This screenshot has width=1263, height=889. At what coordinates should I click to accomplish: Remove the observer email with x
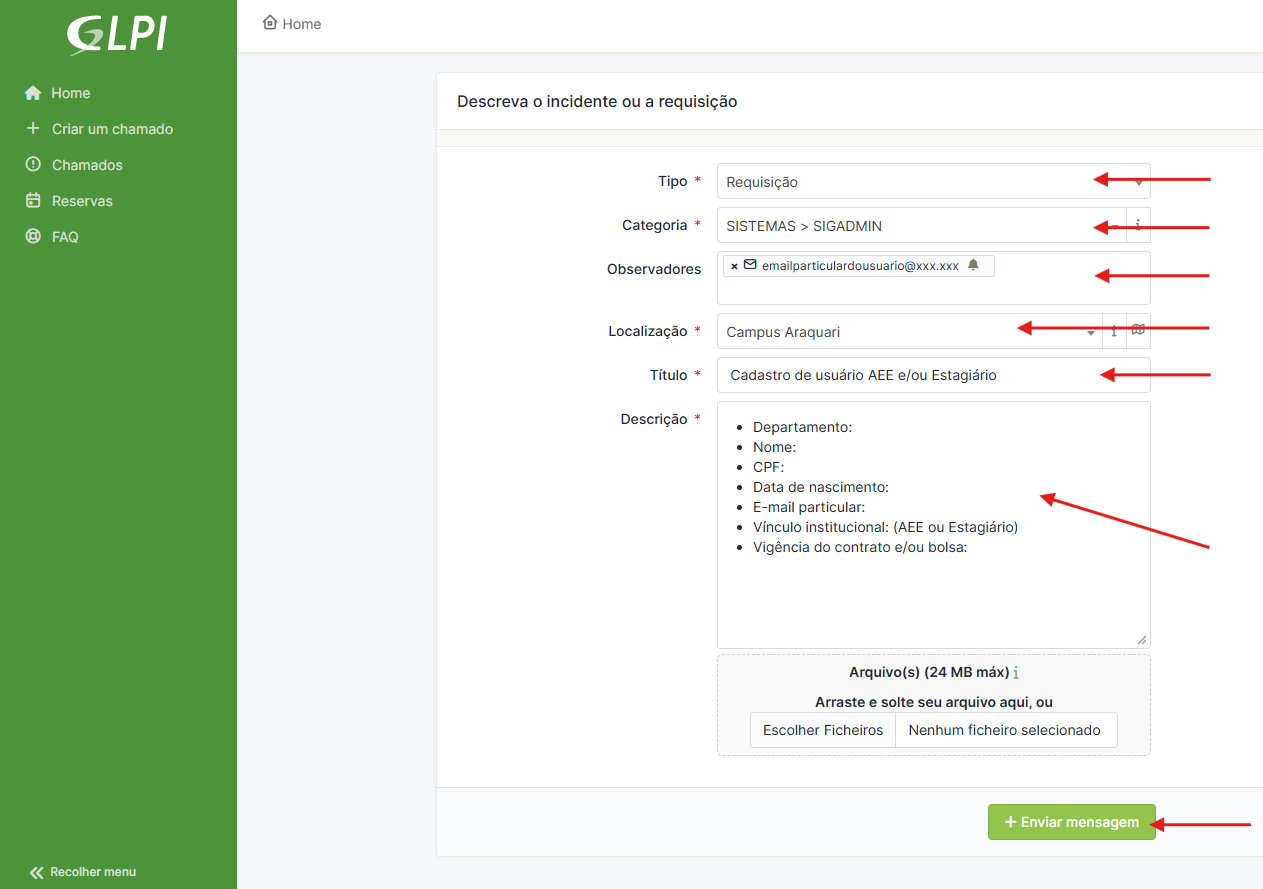tap(734, 266)
